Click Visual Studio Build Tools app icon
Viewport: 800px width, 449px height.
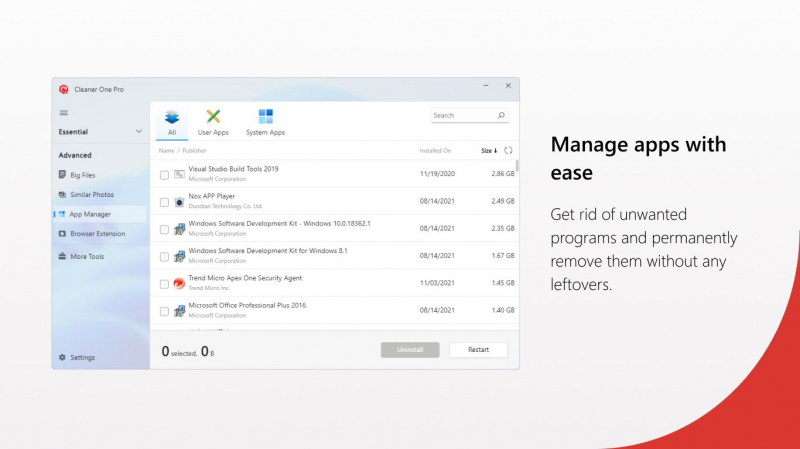pos(179,174)
